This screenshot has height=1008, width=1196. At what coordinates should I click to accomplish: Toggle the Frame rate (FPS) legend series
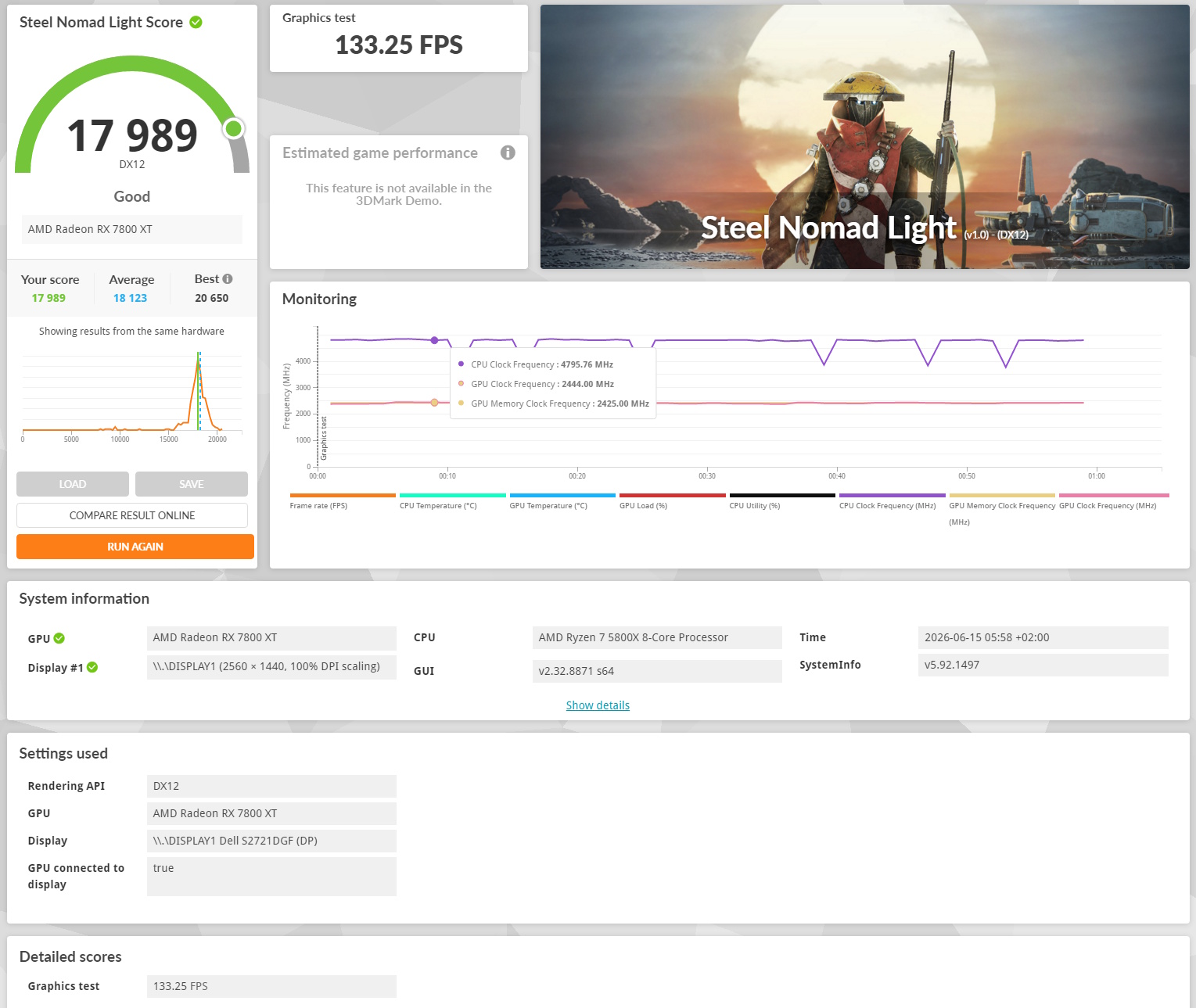[x=343, y=501]
